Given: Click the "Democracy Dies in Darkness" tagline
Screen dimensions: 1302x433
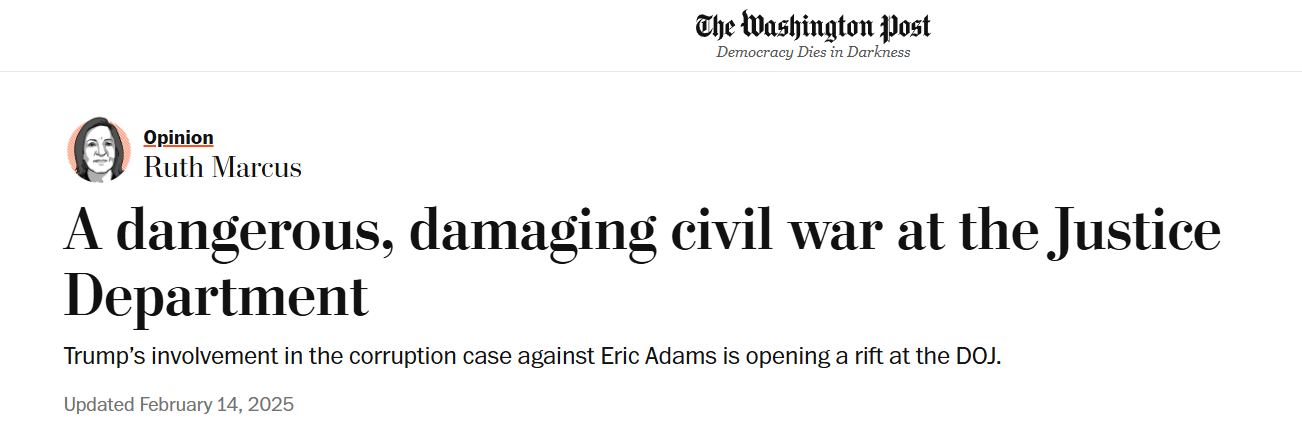Looking at the screenshot, I should point(812,53).
